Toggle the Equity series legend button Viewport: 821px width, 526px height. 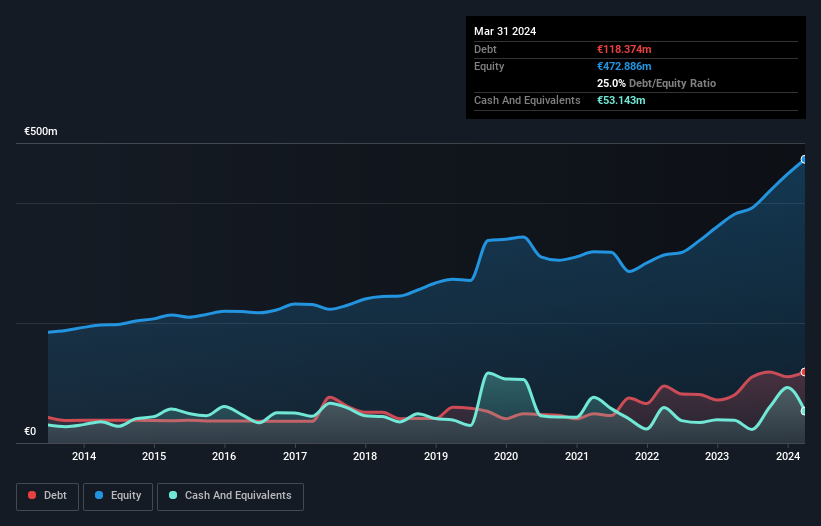119,496
